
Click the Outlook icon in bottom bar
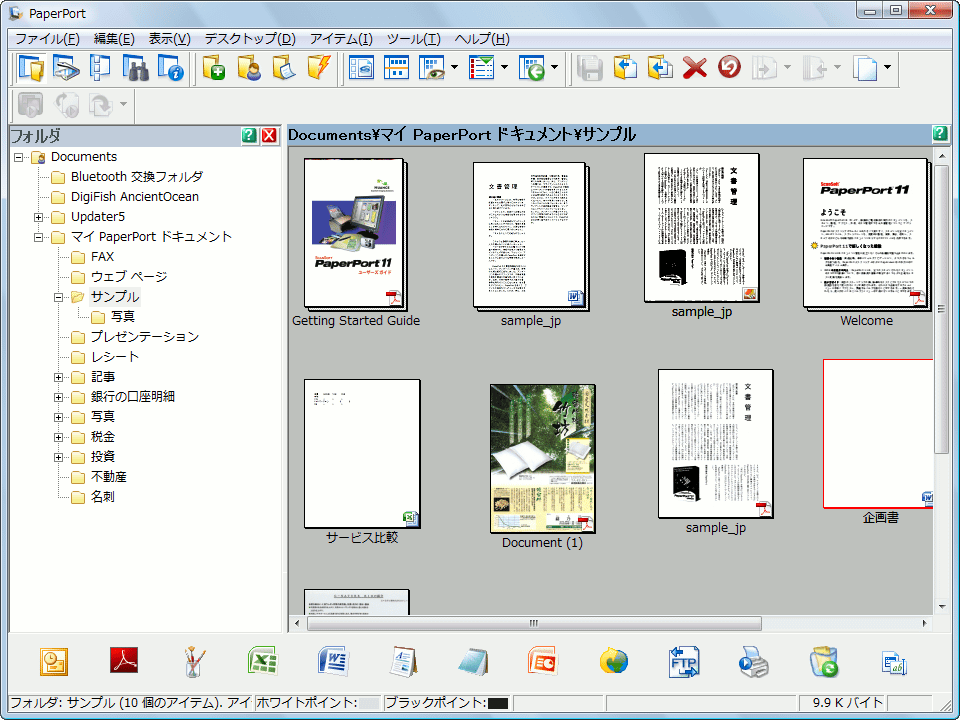click(54, 662)
